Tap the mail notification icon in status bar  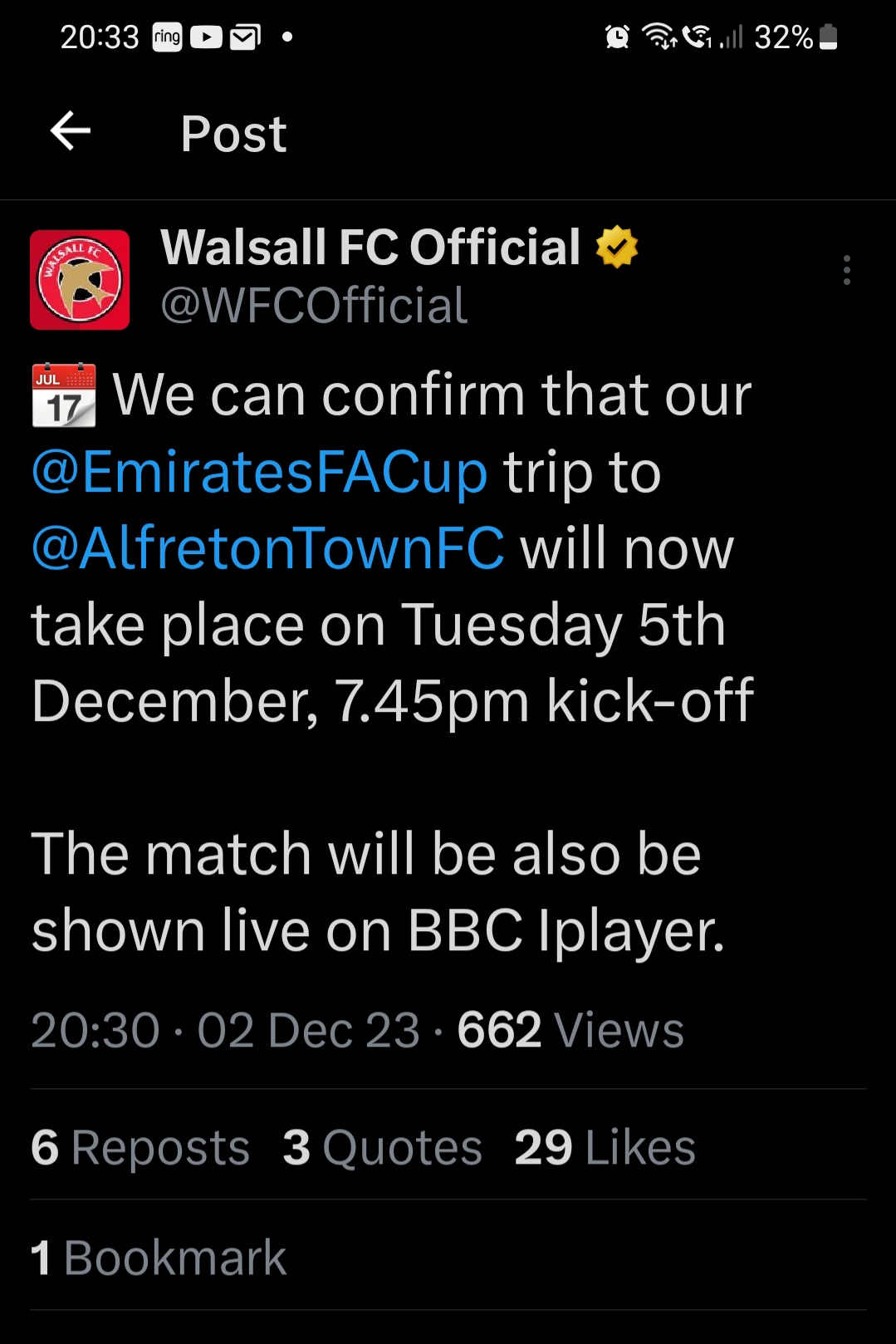tap(245, 37)
